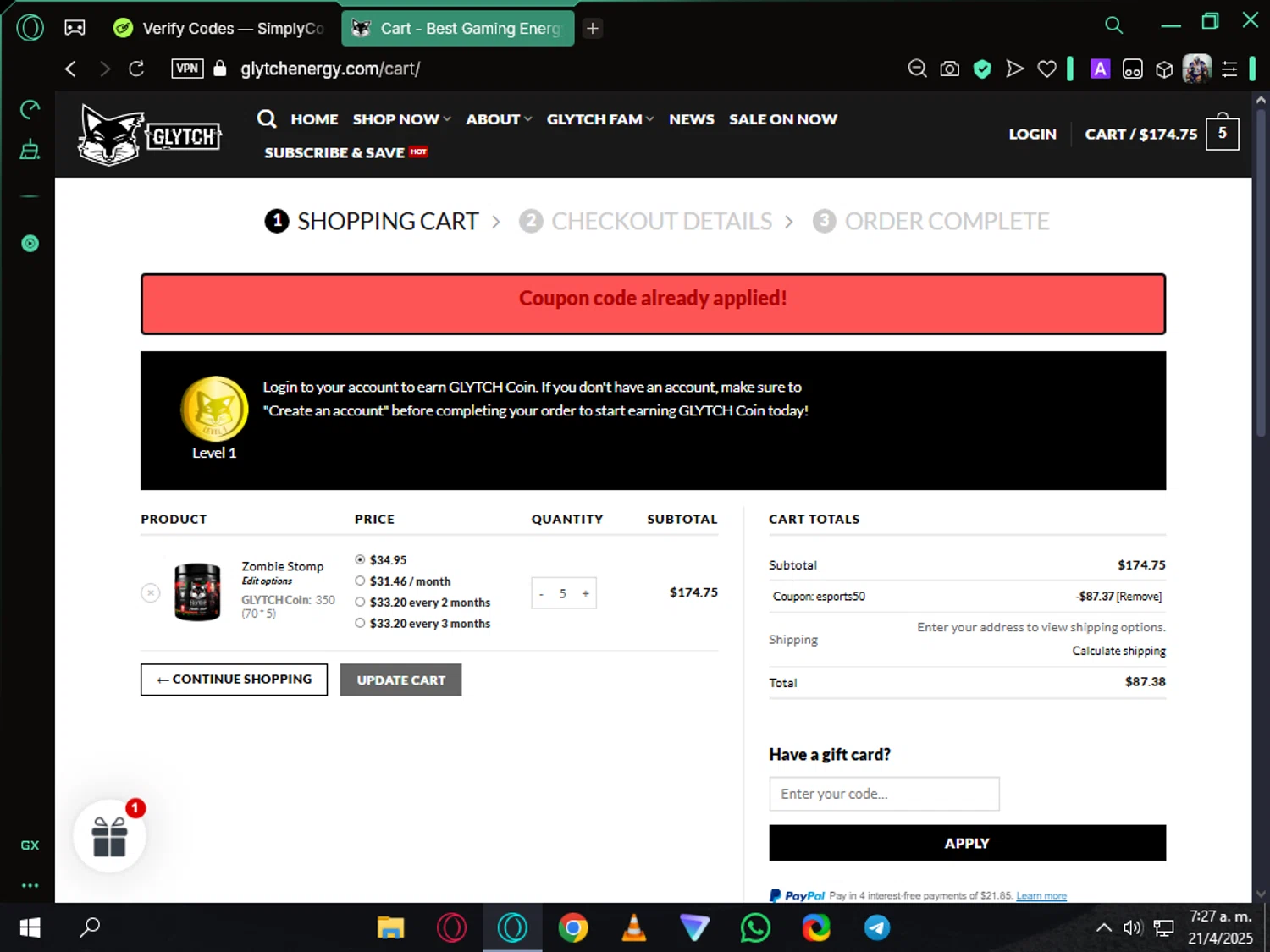
Task: Click the UPDATE CART button
Action: pos(400,680)
